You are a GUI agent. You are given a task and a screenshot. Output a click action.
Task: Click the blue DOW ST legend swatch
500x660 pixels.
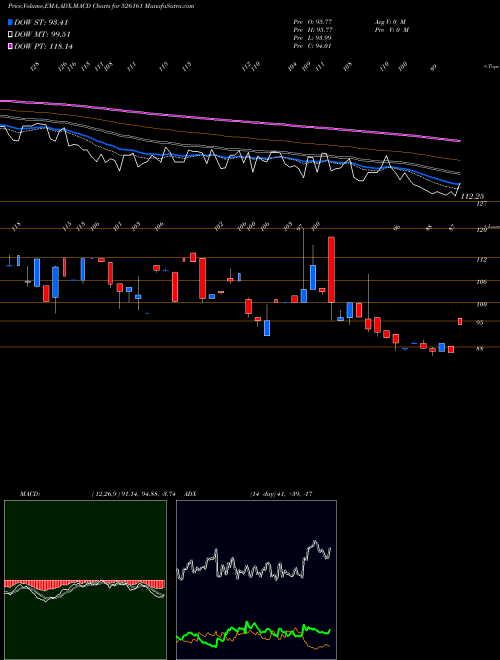10,22
